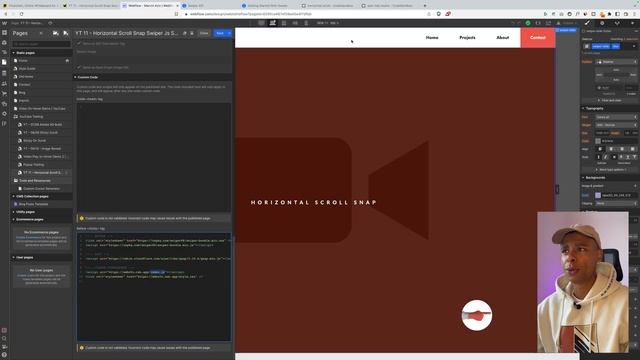The image size is (640, 360).
Task: Click the red Contact button in navbar
Action: pyautogui.click(x=538, y=38)
